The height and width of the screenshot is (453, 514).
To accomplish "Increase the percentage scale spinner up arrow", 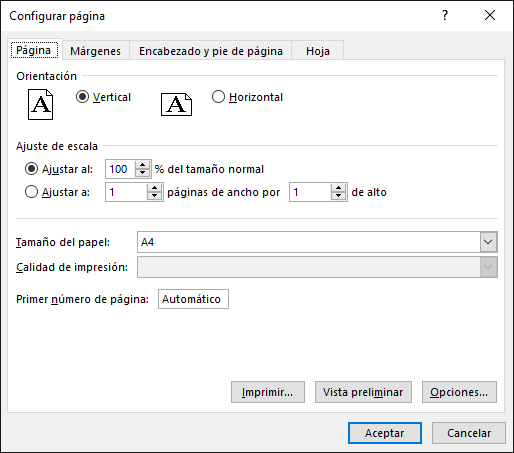I will (143, 165).
